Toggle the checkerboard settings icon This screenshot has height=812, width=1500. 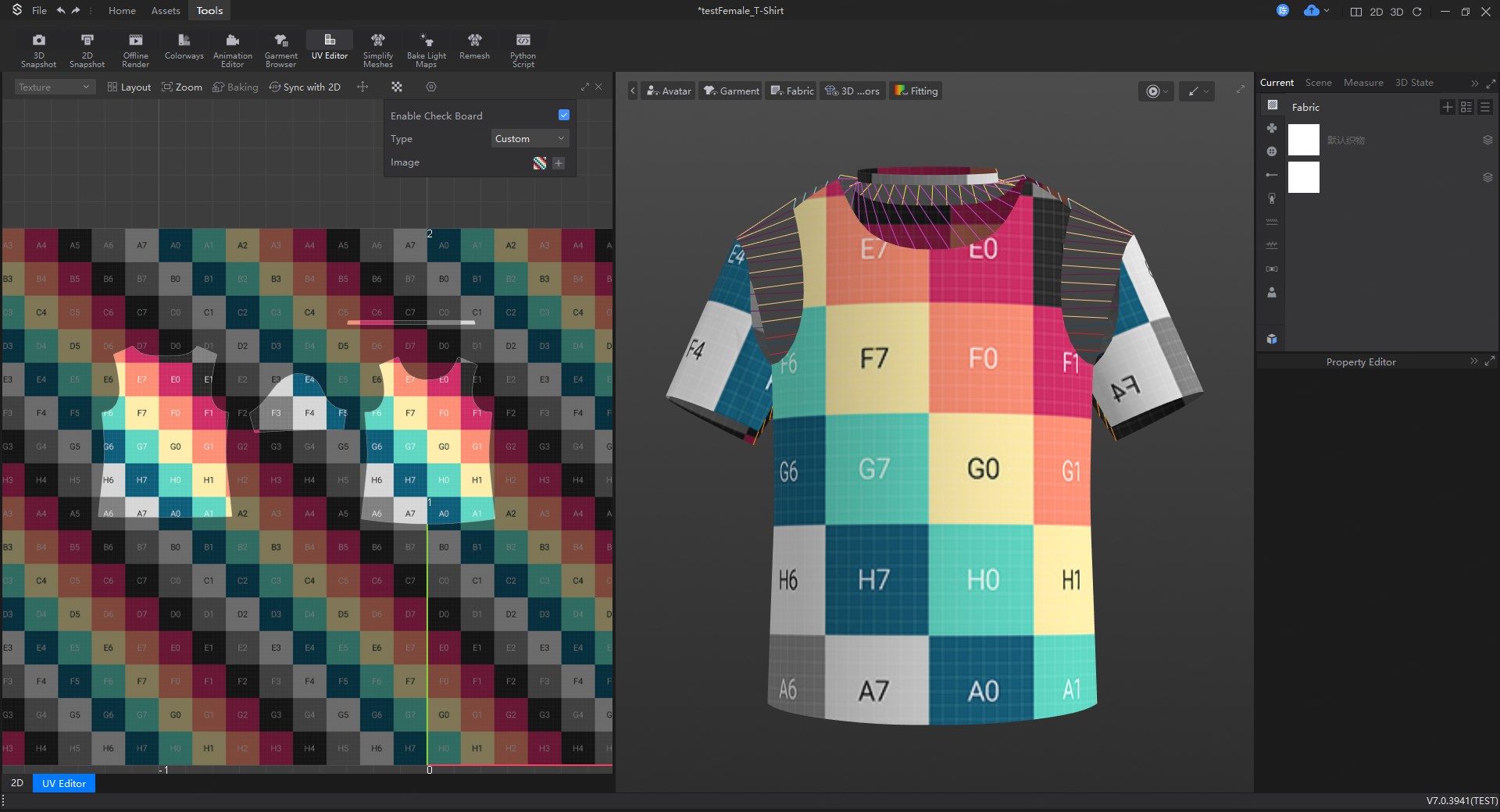[397, 87]
